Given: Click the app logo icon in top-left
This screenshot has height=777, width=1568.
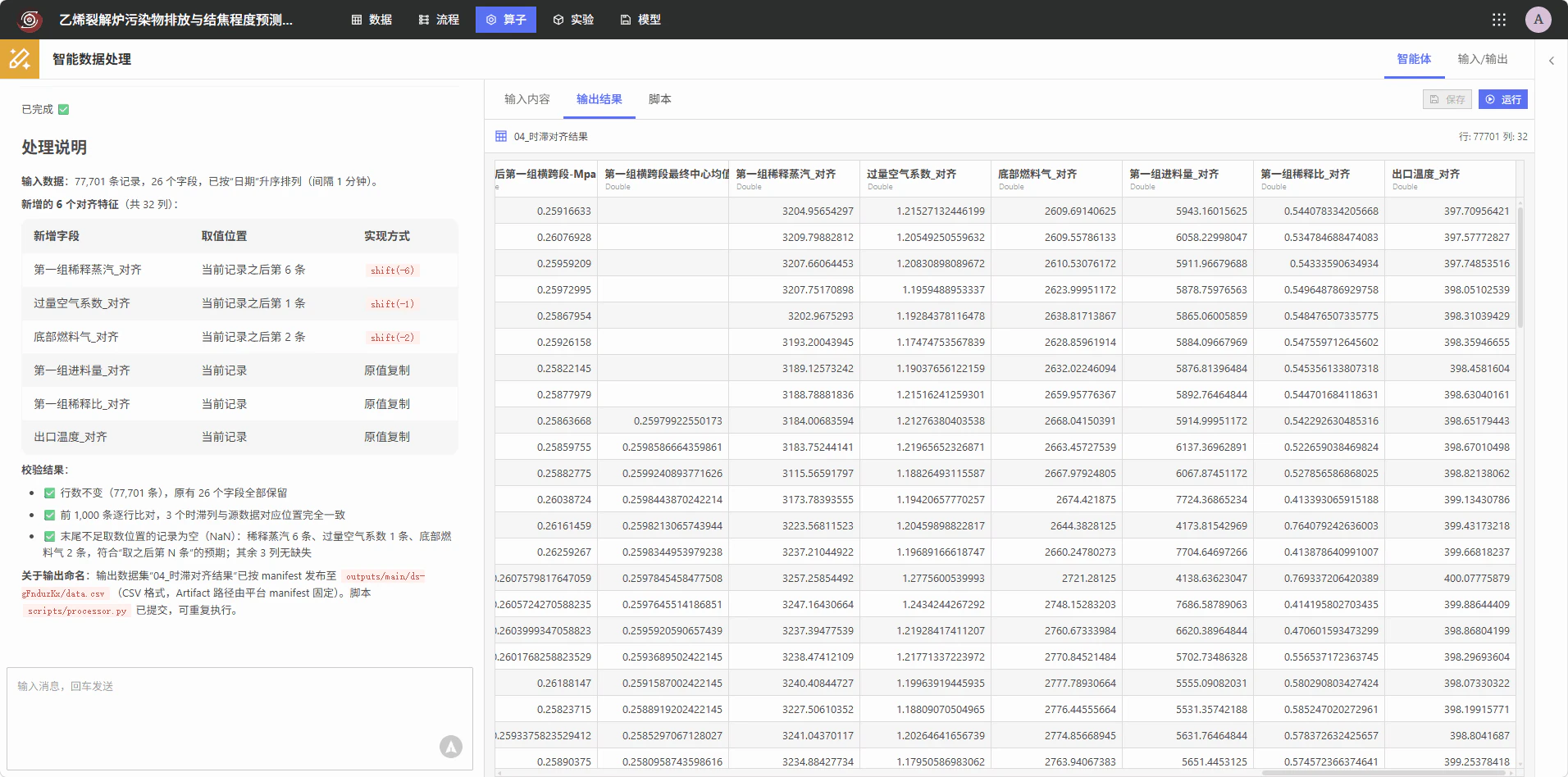Looking at the screenshot, I should pos(30,20).
